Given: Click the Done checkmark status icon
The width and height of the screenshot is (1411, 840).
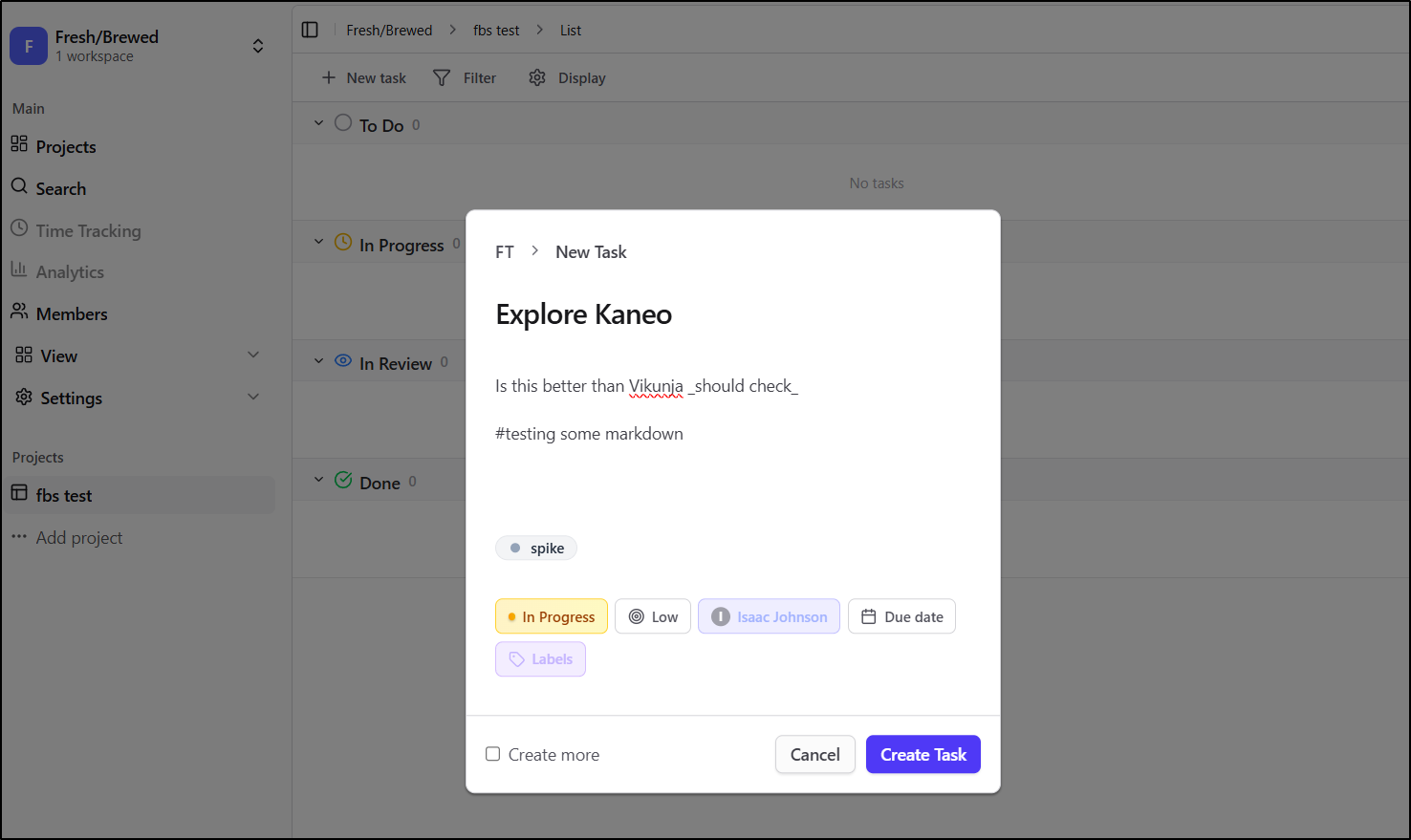Looking at the screenshot, I should tap(343, 480).
